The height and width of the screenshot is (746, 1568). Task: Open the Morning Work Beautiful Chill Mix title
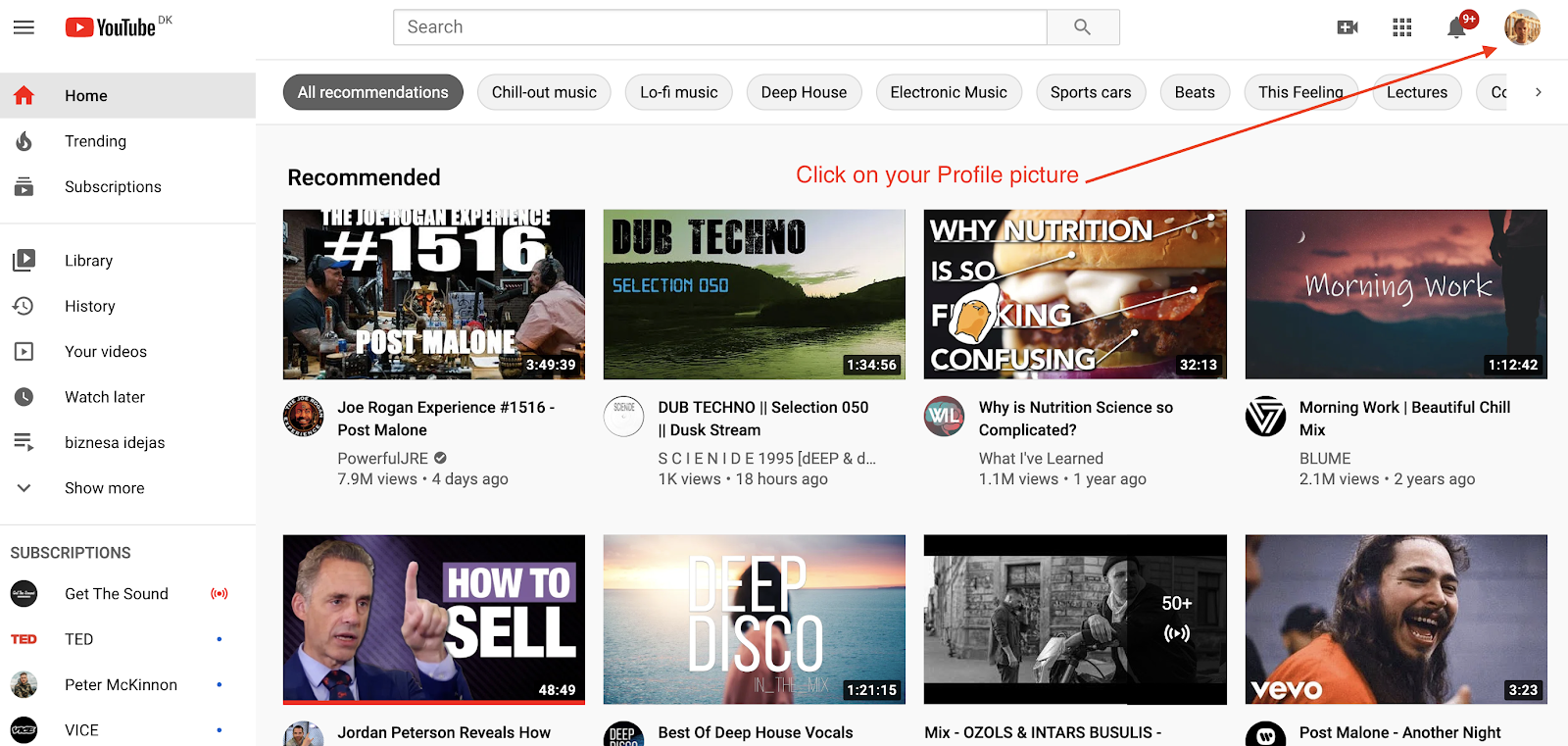point(1405,419)
